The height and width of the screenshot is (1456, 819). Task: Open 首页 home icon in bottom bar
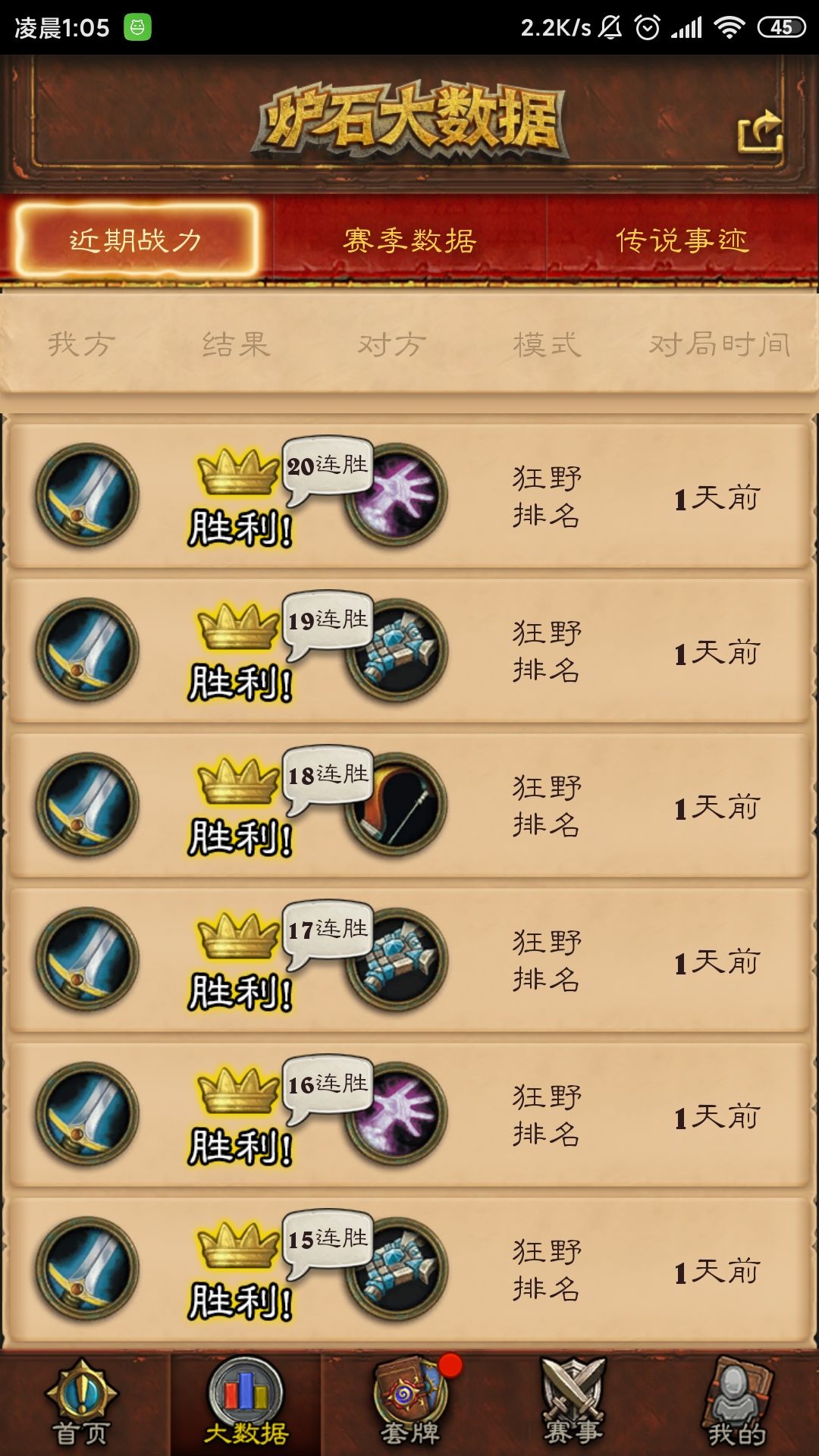(x=82, y=1403)
